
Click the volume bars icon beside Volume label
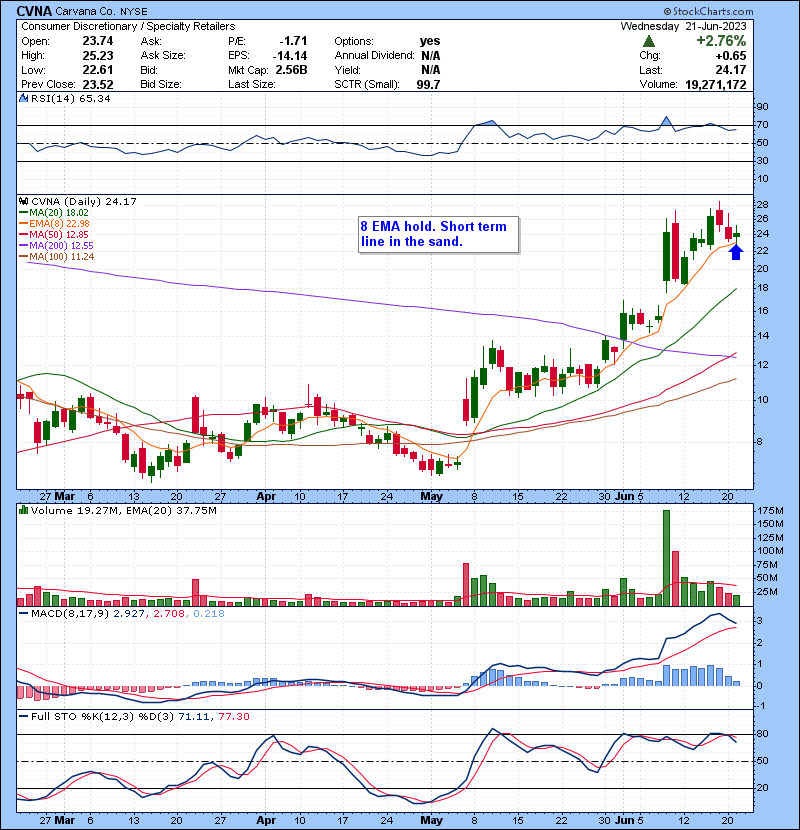click(x=23, y=510)
